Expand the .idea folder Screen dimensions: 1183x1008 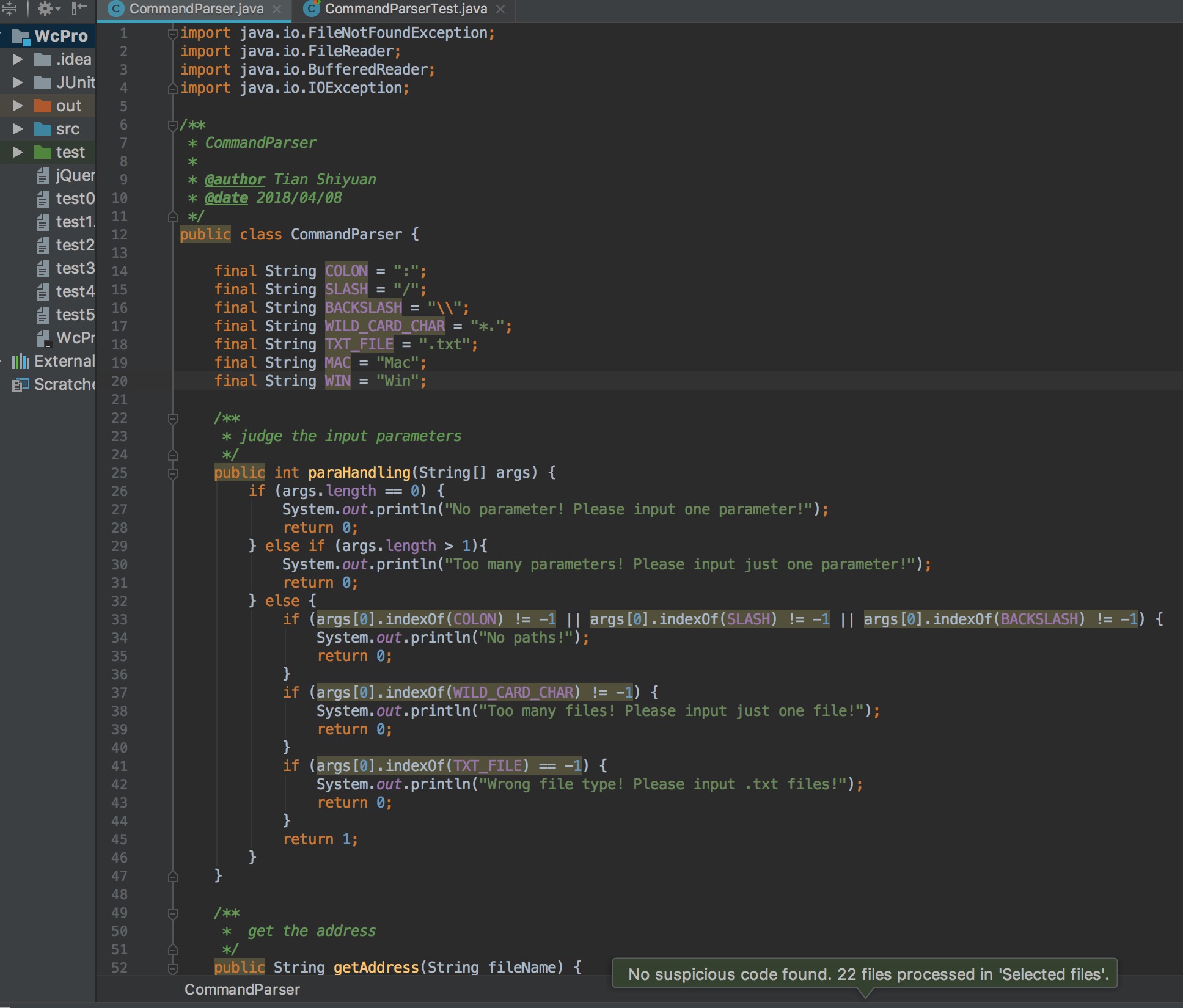18,59
